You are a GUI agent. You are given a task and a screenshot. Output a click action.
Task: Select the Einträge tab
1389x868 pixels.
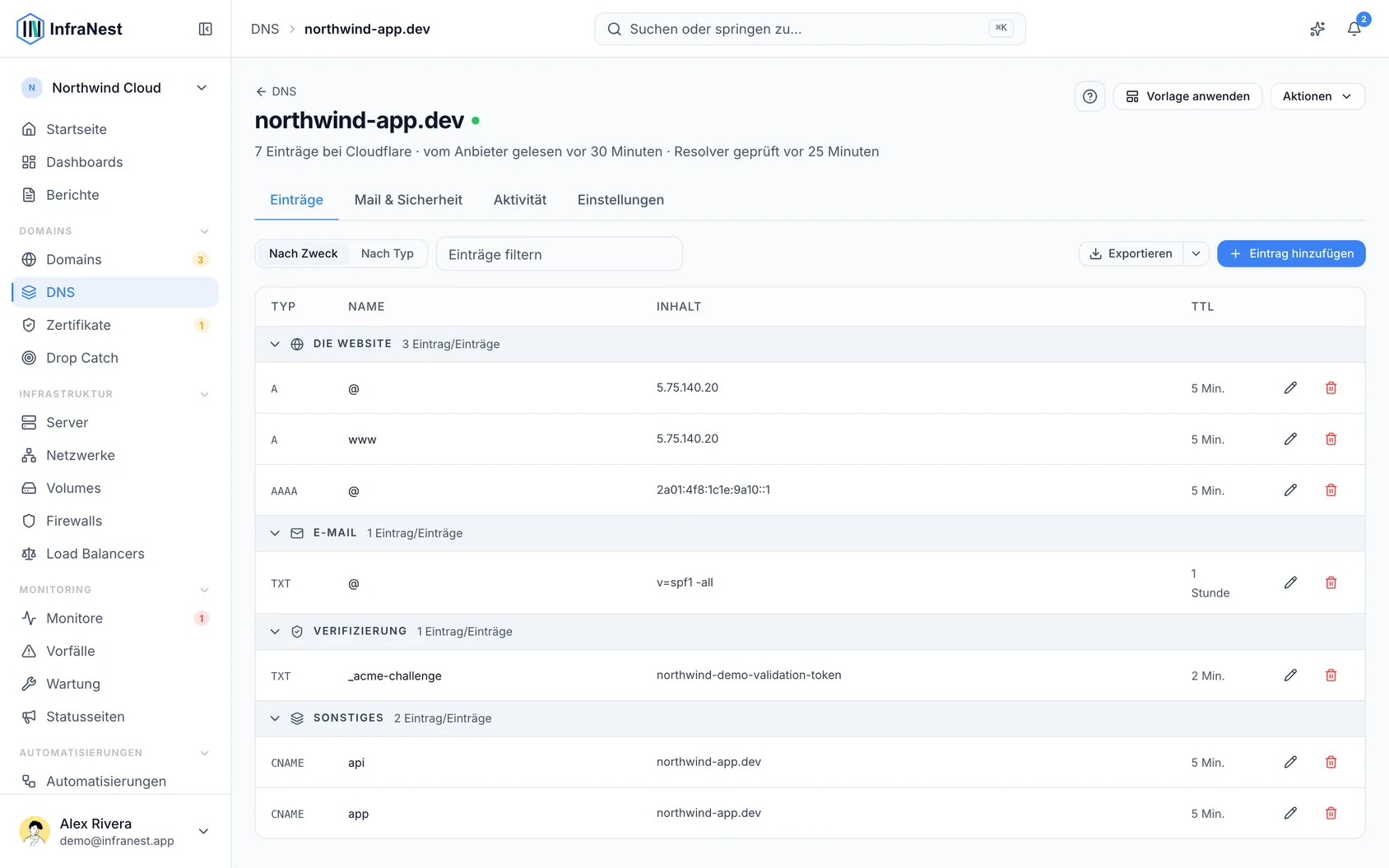click(296, 200)
